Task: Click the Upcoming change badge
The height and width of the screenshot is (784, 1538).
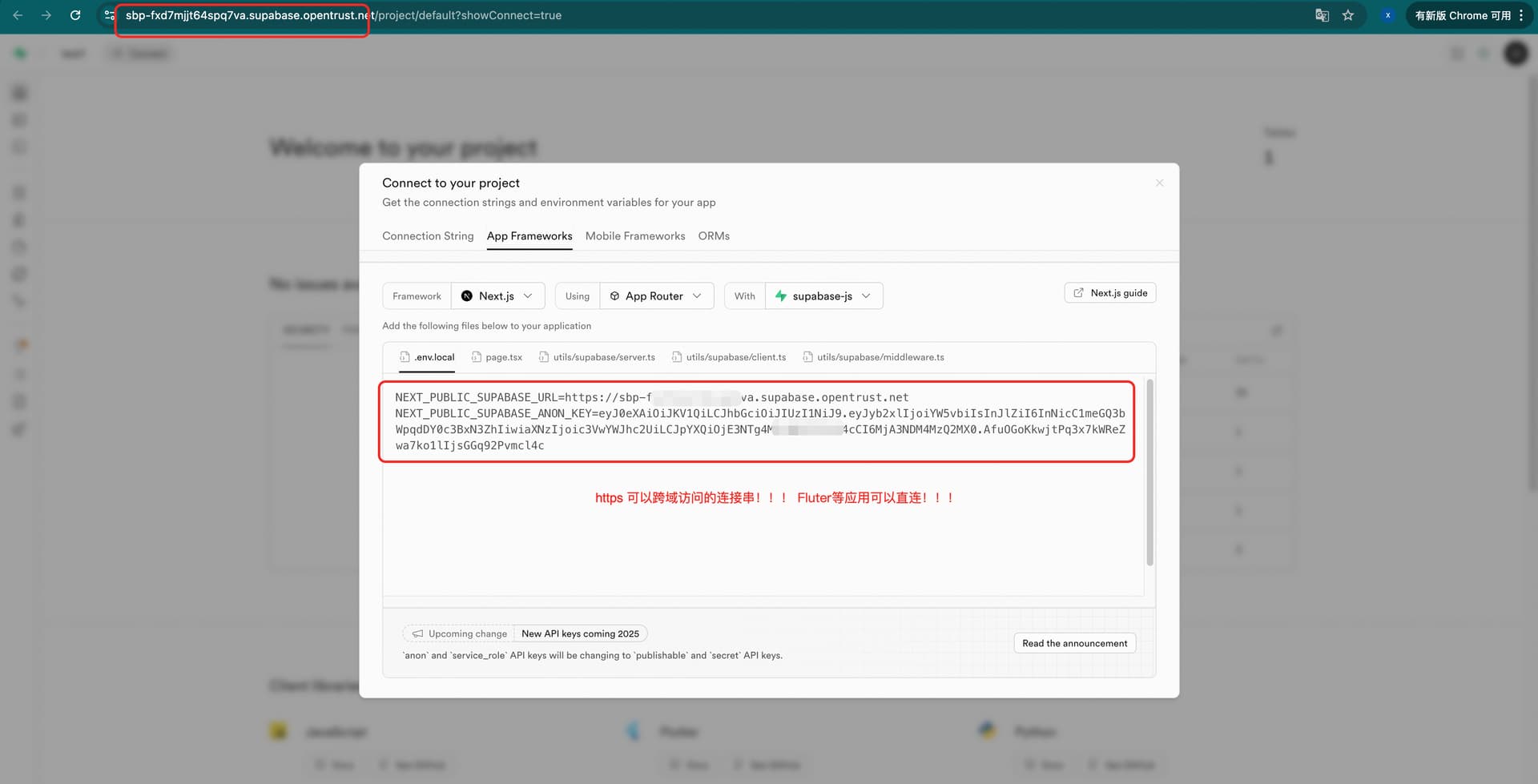Action: (460, 633)
